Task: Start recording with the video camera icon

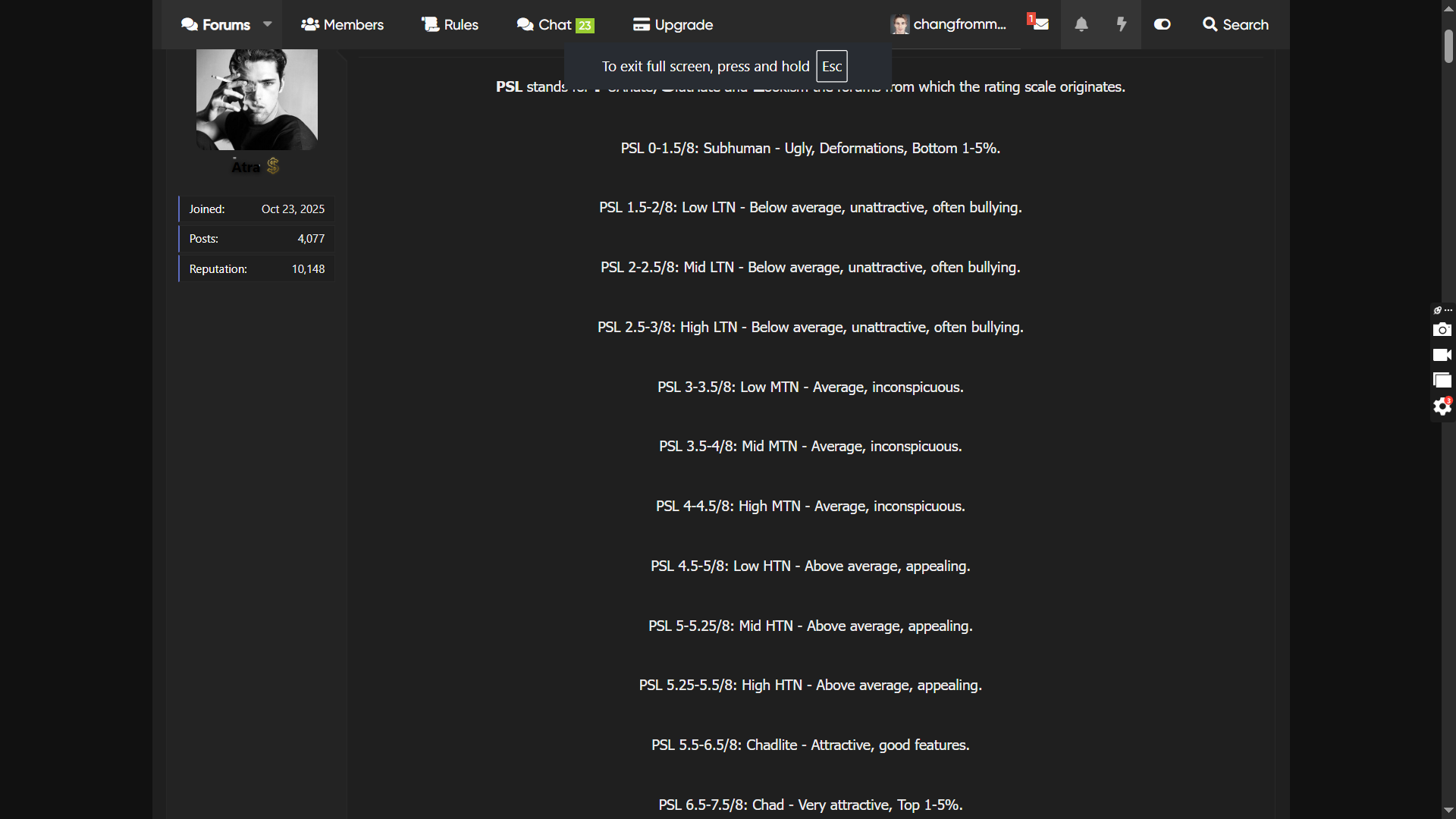Action: (x=1442, y=355)
